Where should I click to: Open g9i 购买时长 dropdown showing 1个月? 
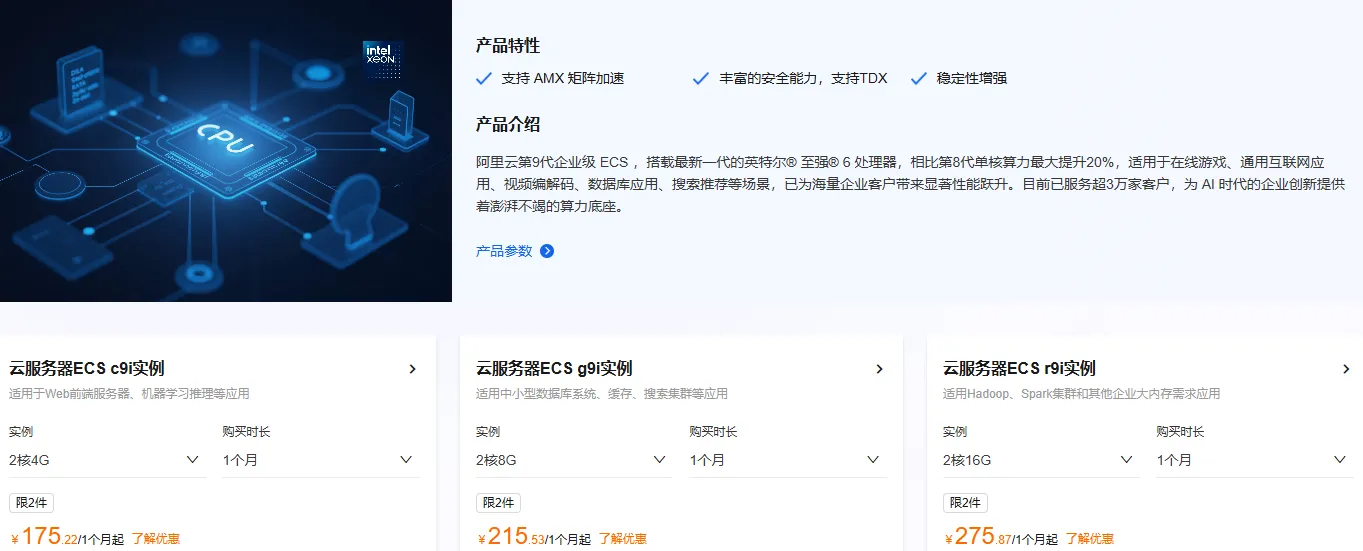point(788,460)
